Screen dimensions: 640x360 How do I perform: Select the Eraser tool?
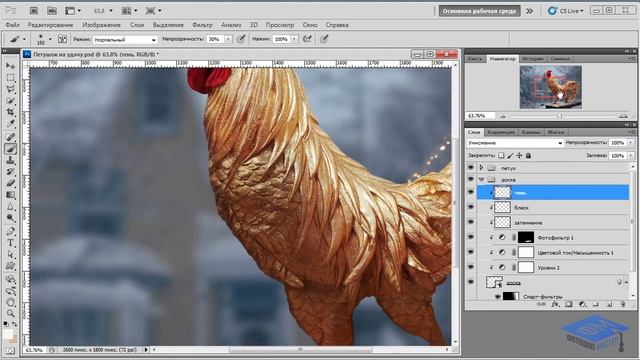(11, 183)
